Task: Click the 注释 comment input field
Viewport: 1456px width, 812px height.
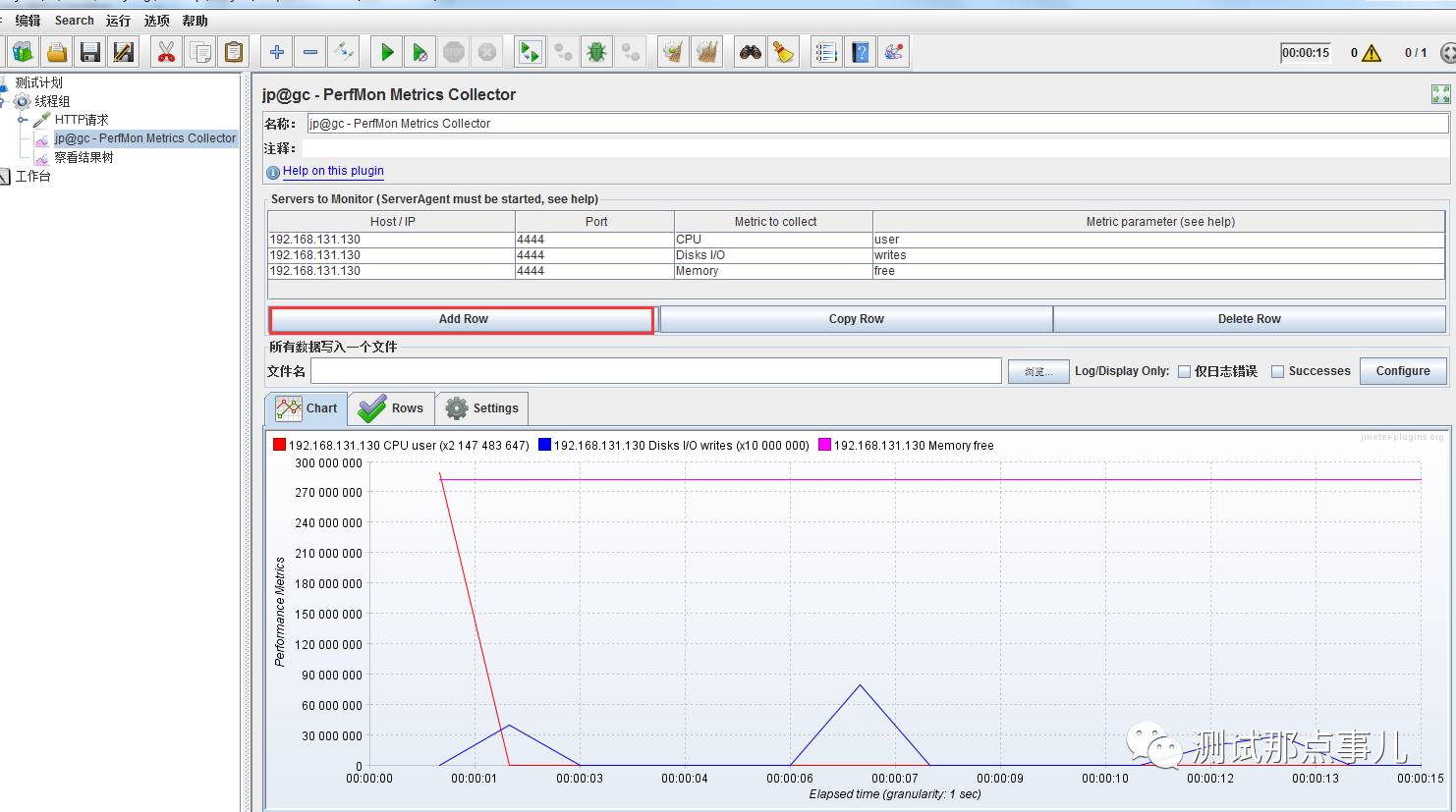Action: (x=874, y=148)
